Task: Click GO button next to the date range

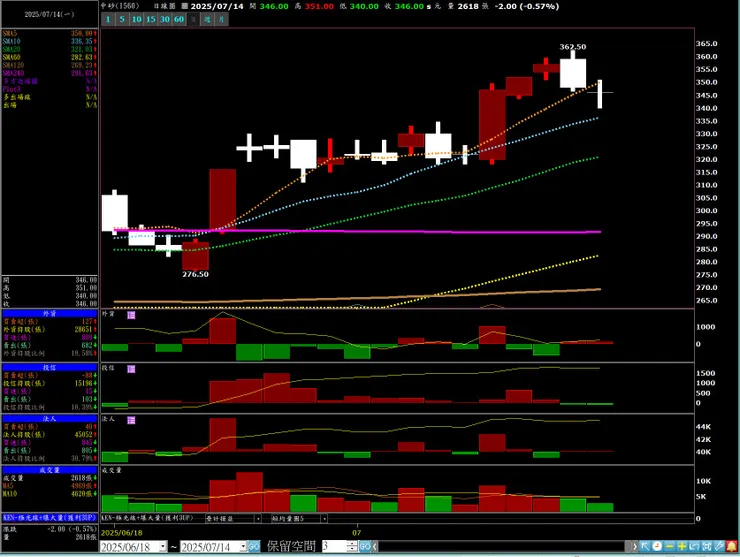Action: click(x=254, y=547)
